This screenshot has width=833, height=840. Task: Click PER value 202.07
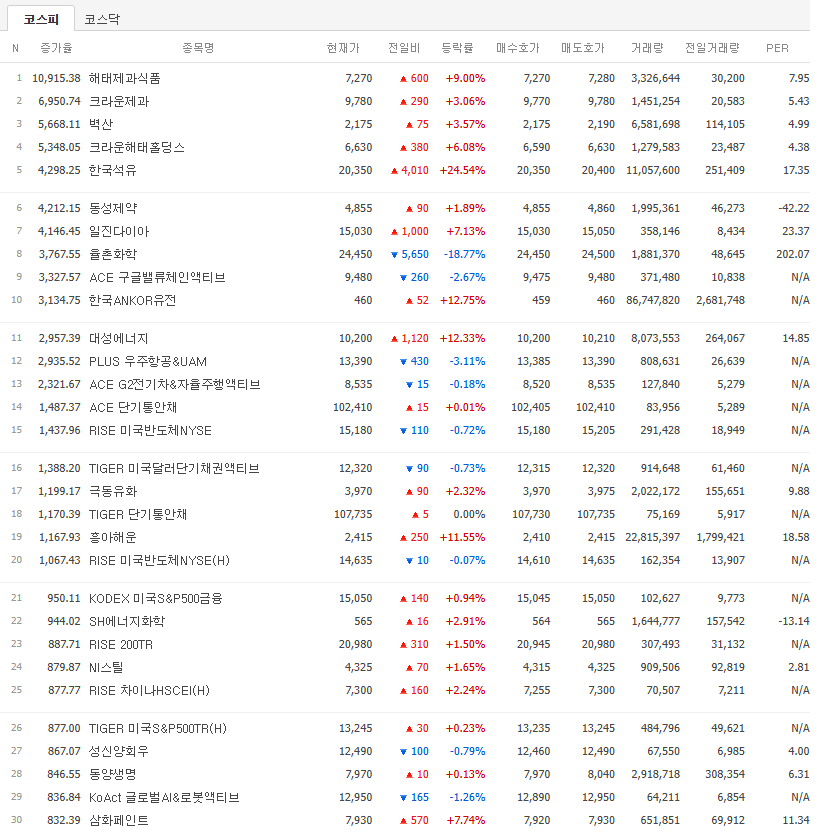[x=793, y=254]
